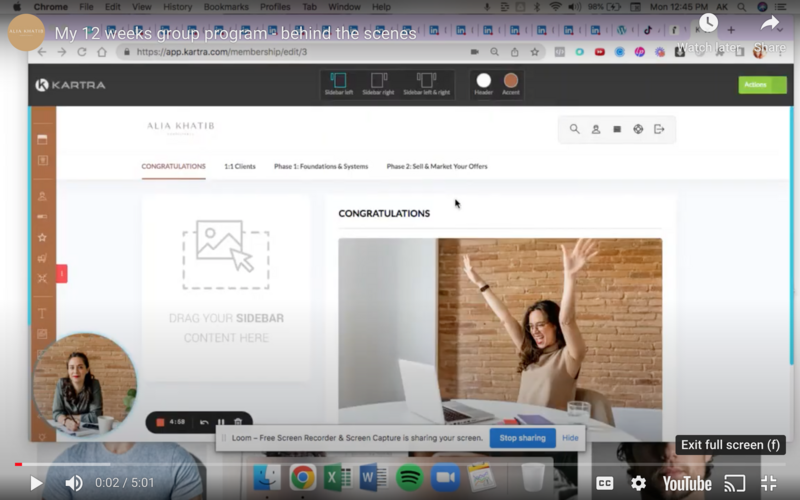This screenshot has height=500, width=800.
Task: Open a new Chrome tab plus
Action: click(x=731, y=30)
